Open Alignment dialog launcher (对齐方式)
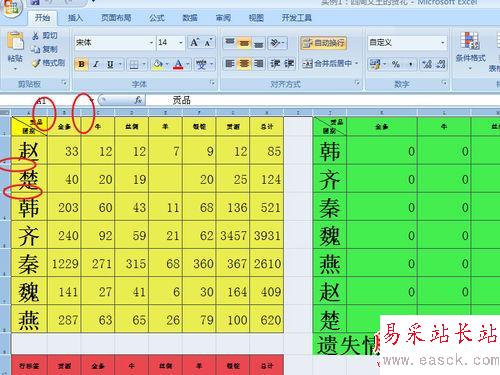 357,83
